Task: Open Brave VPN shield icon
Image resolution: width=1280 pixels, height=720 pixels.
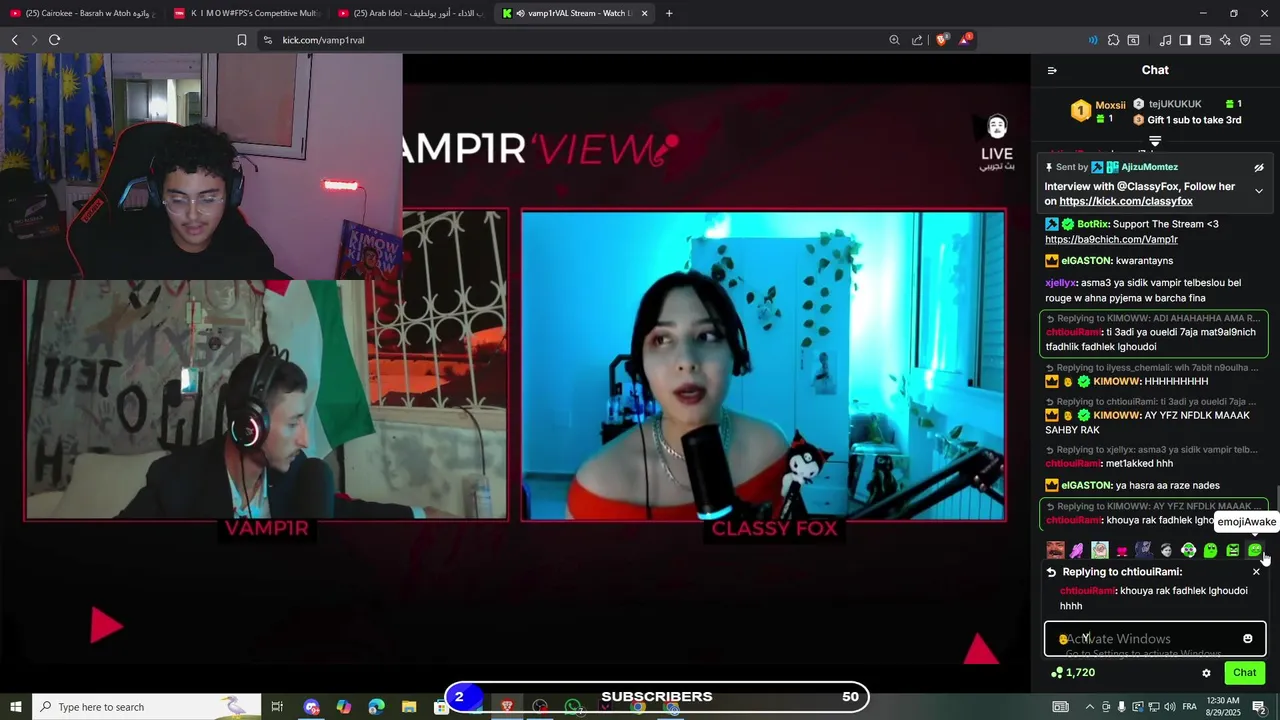Action: 1245,40
